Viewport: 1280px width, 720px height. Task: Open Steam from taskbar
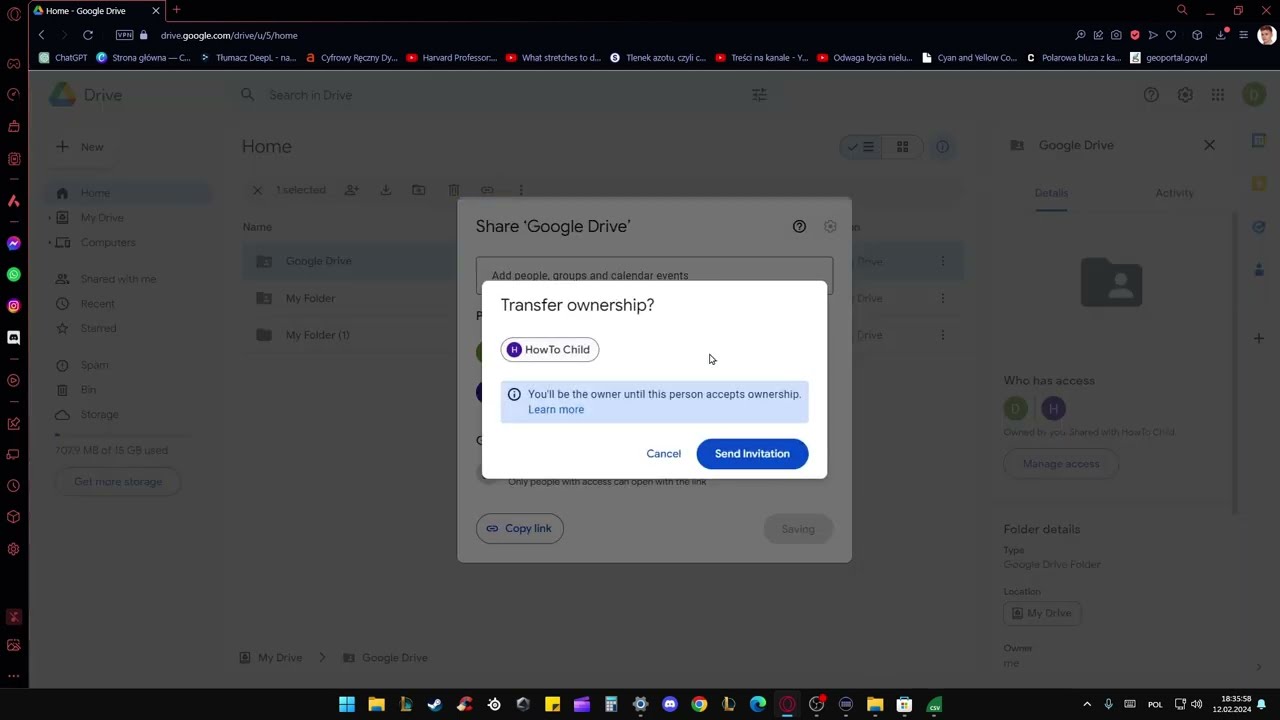pyautogui.click(x=435, y=704)
